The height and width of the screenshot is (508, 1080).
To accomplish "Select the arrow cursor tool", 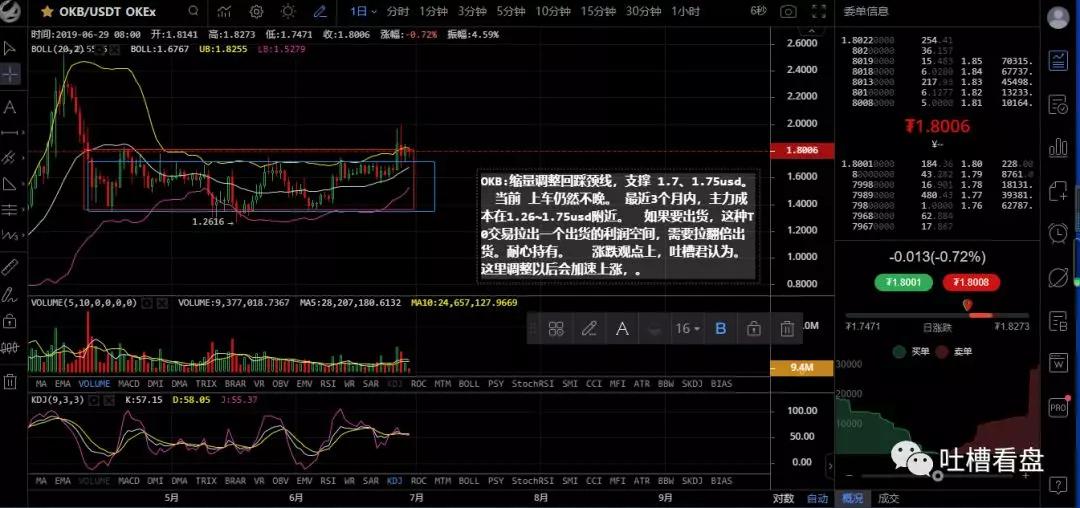I will coord(10,48).
